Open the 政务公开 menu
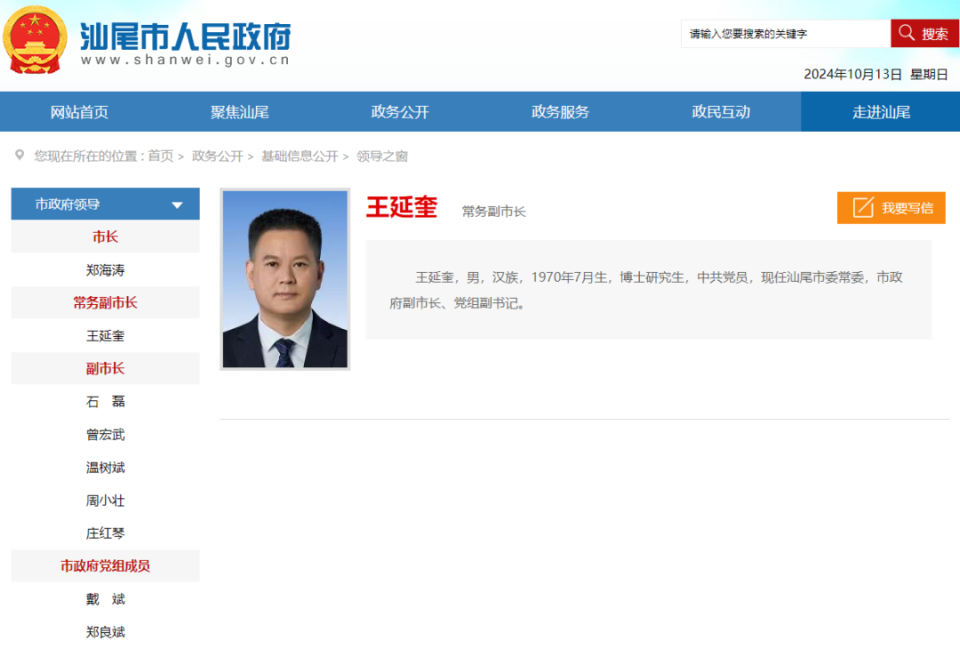960x658 pixels. (x=399, y=111)
